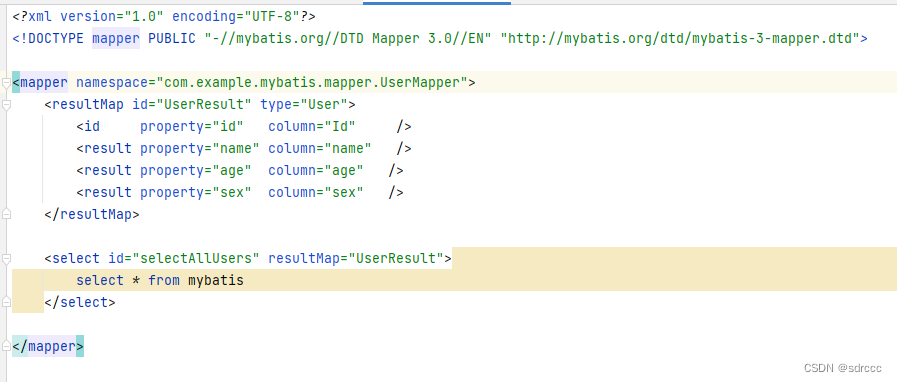
Task: Click the property="id" attribute
Action: (x=192, y=126)
